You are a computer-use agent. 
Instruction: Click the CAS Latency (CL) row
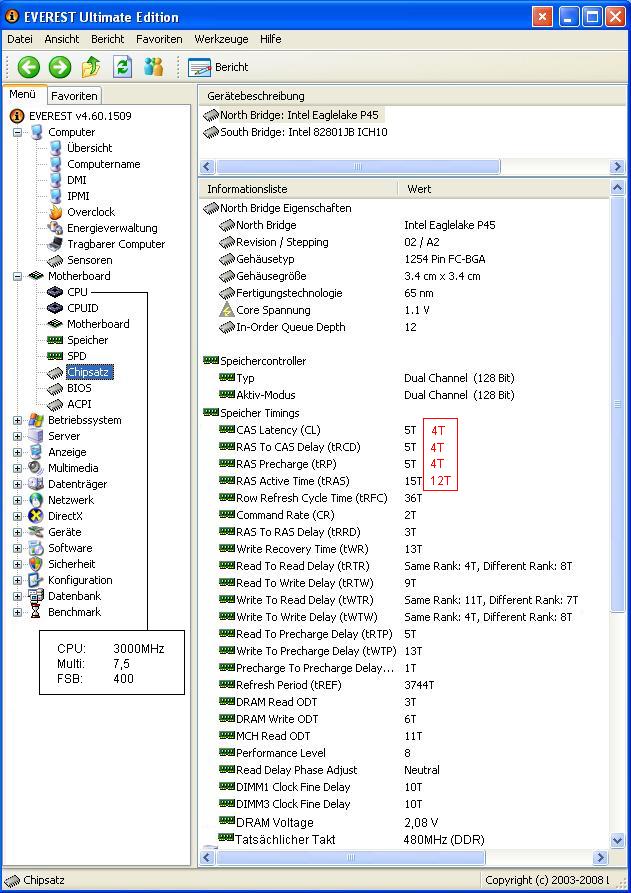[404, 430]
